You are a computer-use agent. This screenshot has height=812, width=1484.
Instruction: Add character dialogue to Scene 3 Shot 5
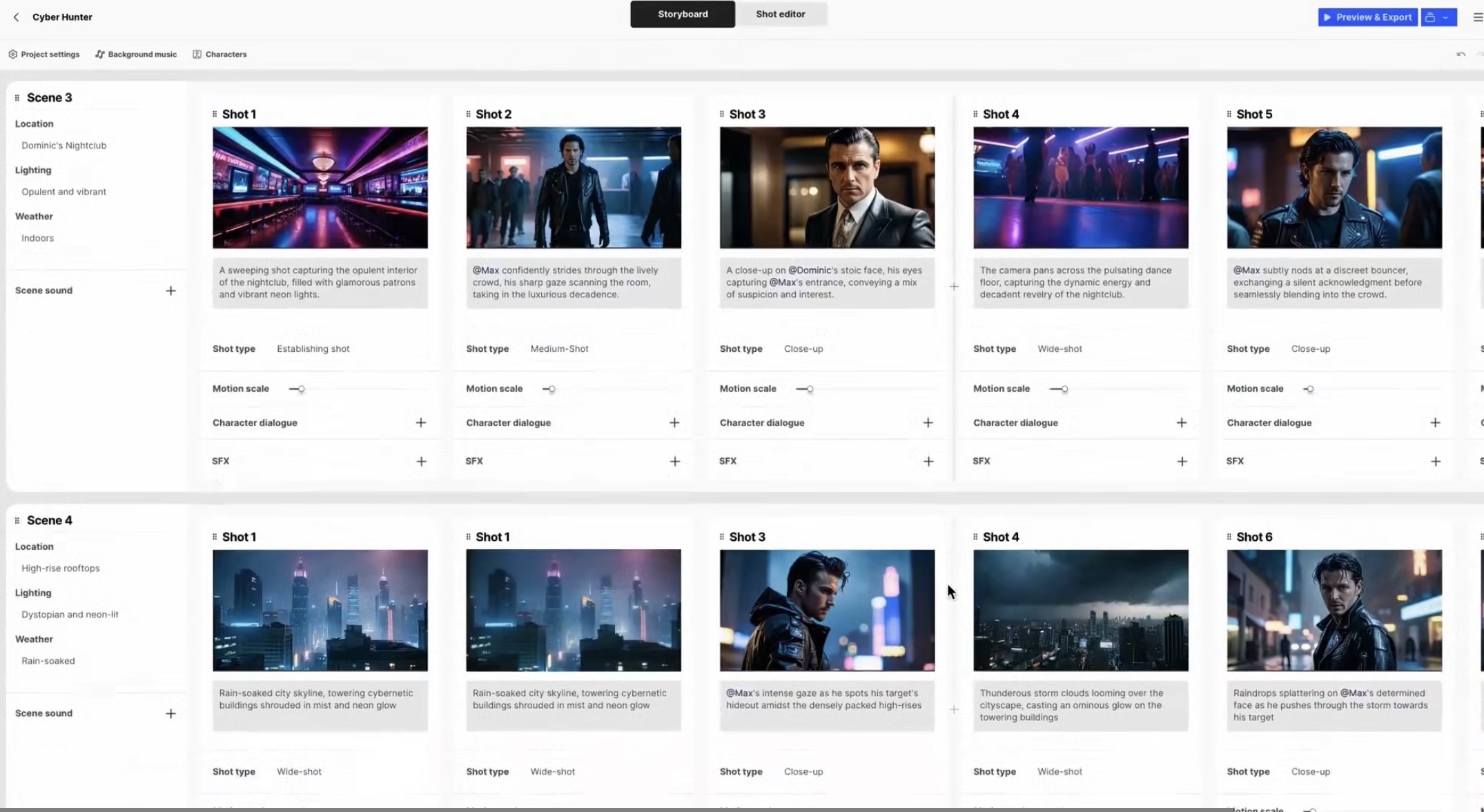1435,423
